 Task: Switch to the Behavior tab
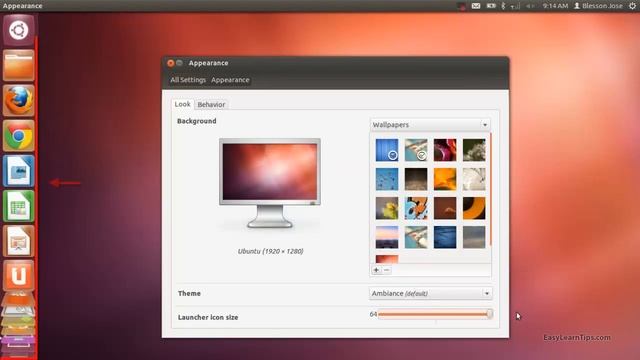coord(211,104)
